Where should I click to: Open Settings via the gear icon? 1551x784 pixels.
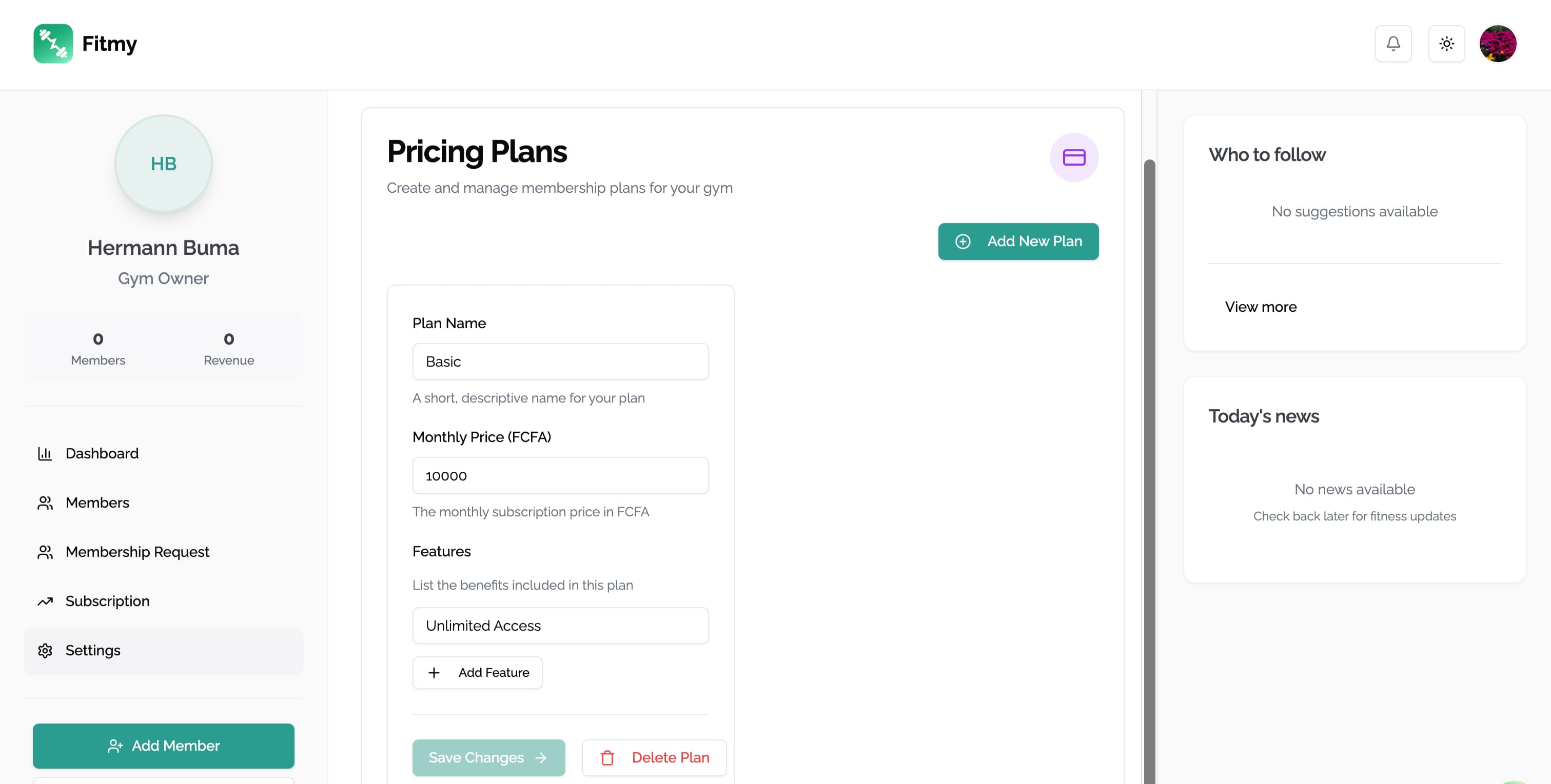pos(46,650)
